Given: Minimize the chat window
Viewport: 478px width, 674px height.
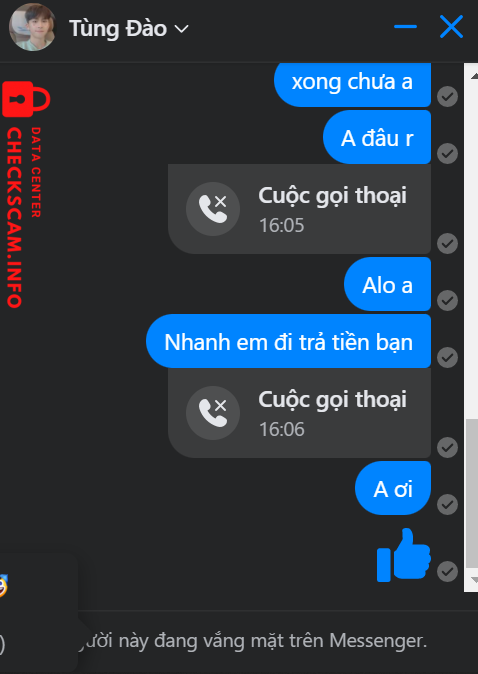Looking at the screenshot, I should [405, 27].
